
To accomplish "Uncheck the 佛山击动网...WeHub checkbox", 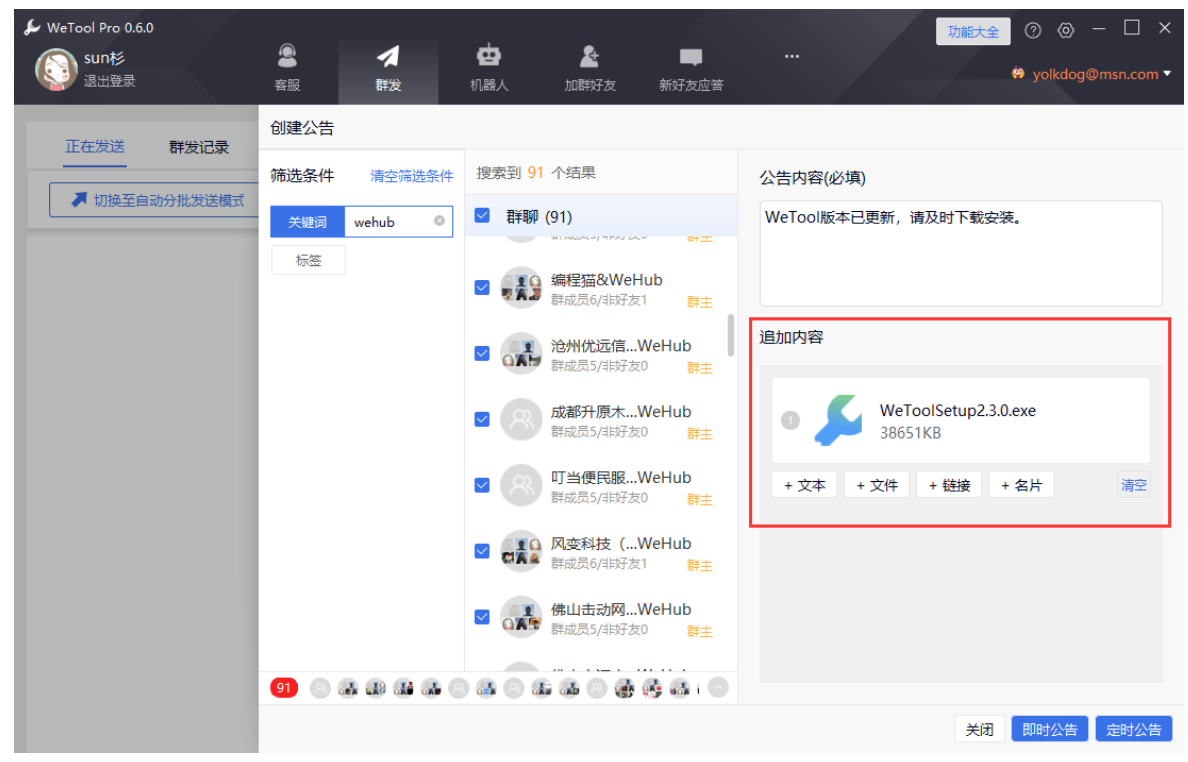I will tap(482, 617).
